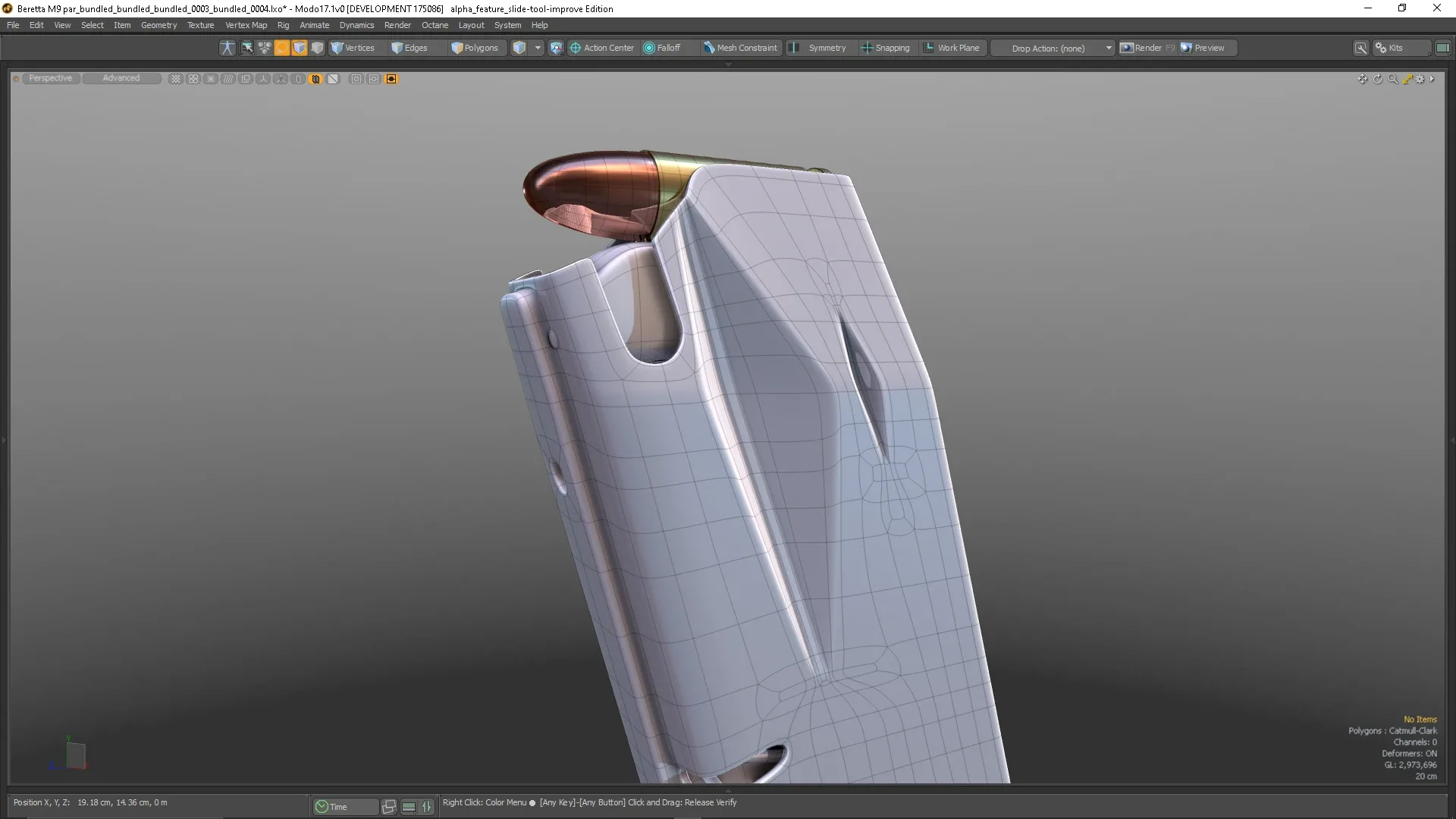Click the viewport pan arrows icon

point(1363,79)
